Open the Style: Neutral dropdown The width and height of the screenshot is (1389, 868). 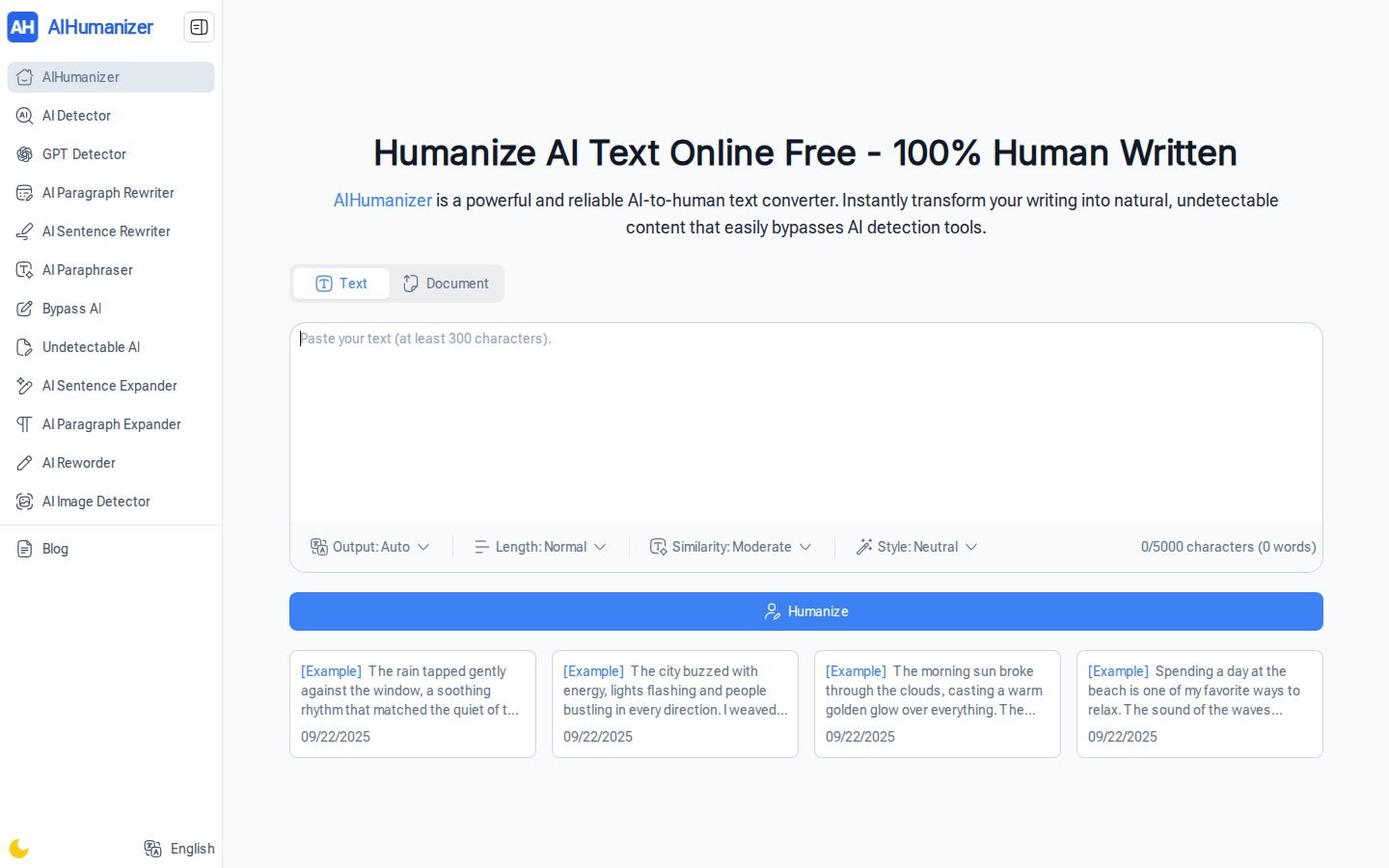coord(917,547)
